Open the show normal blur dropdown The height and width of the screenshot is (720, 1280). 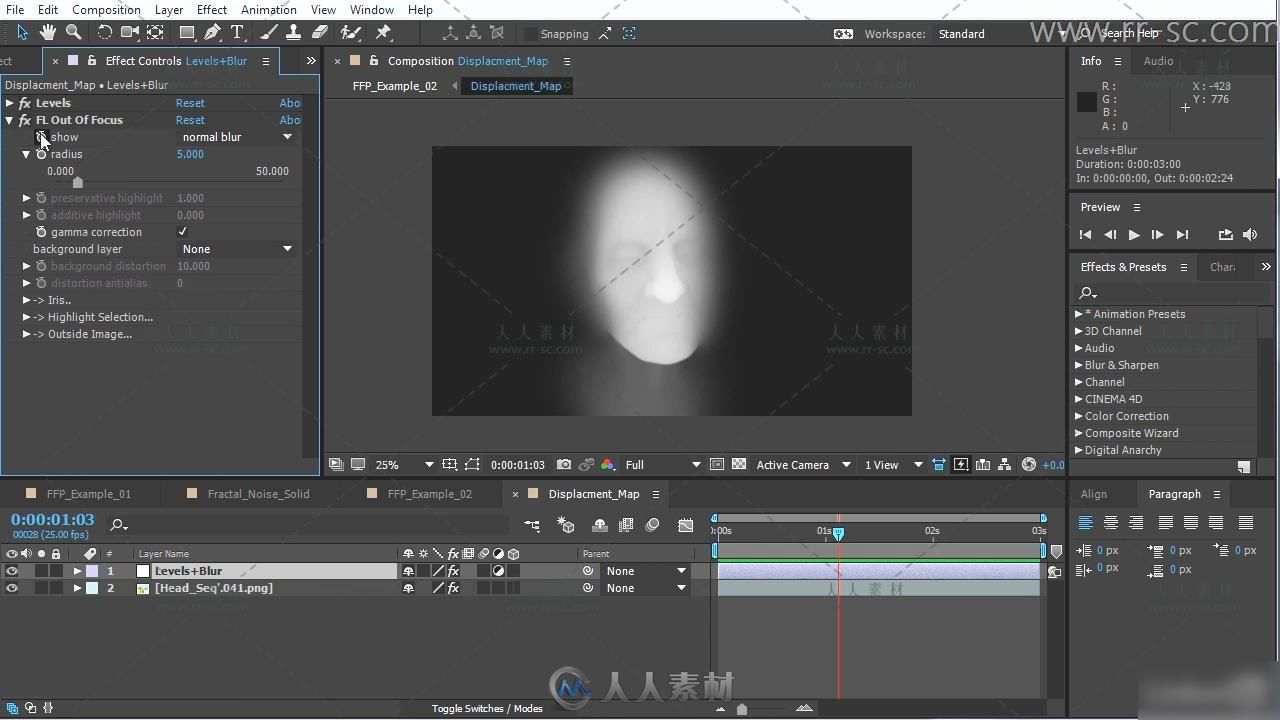click(236, 137)
